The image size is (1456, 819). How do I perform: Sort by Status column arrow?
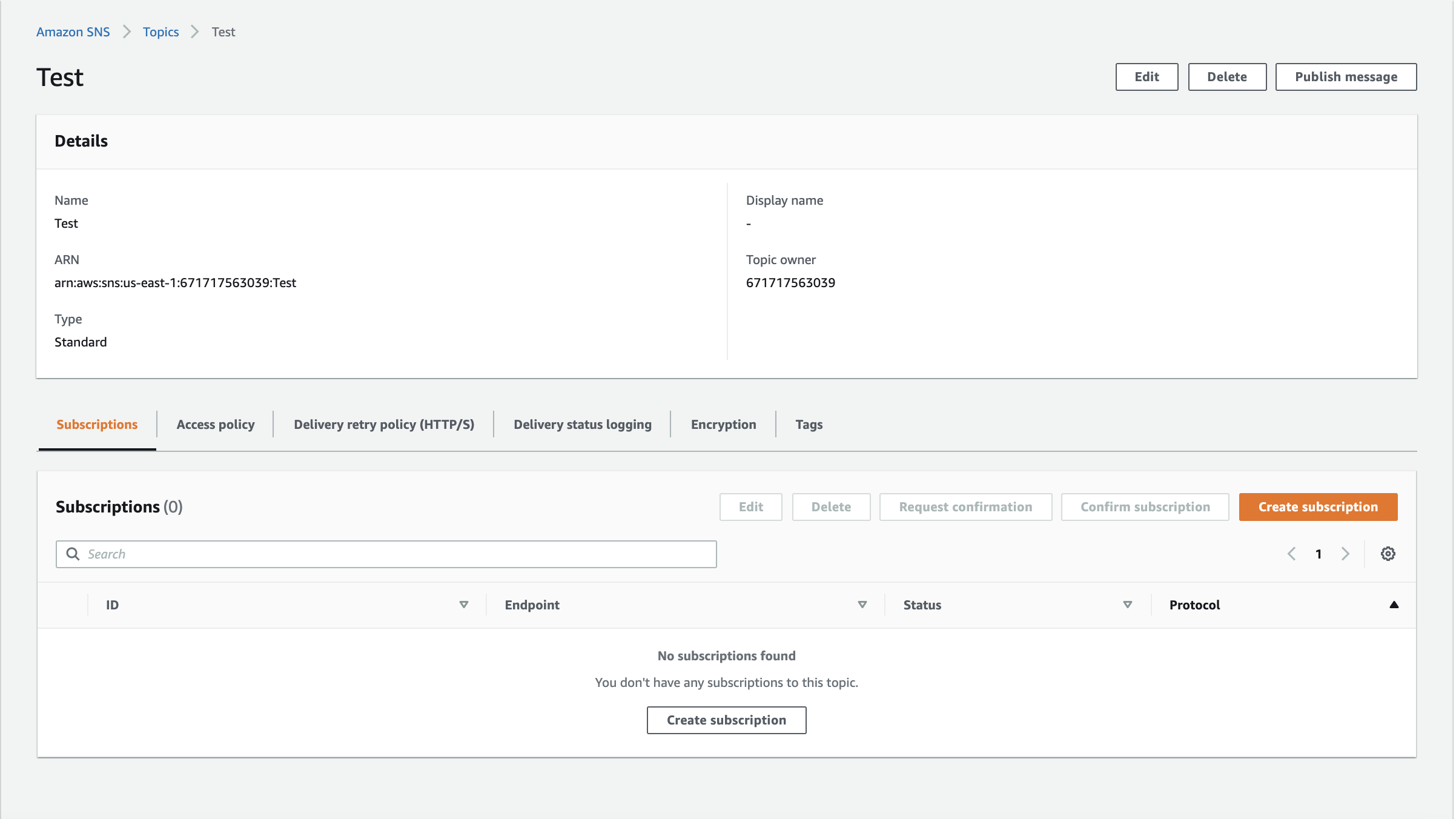pyautogui.click(x=1127, y=605)
